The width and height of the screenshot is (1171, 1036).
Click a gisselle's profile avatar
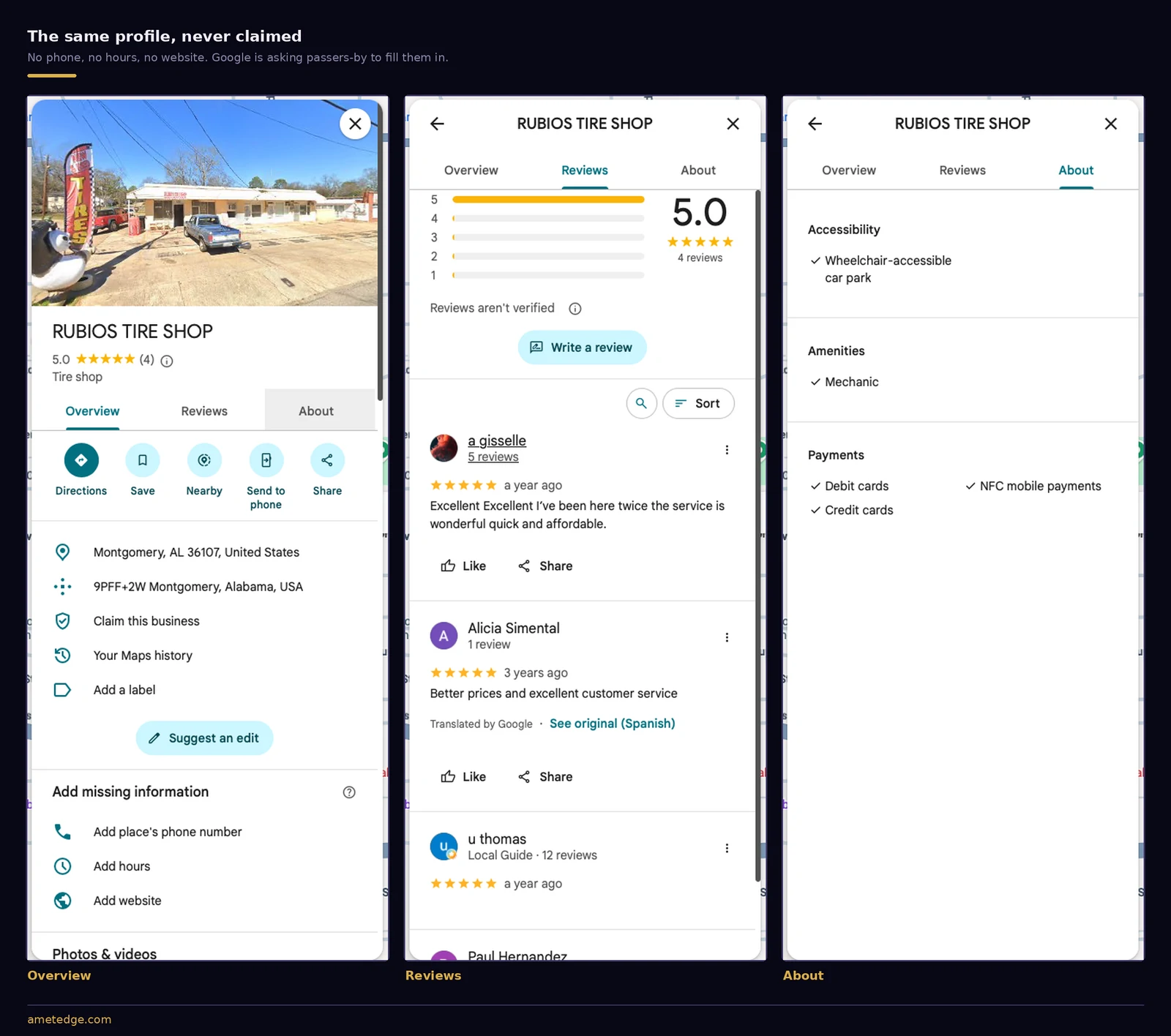click(444, 448)
